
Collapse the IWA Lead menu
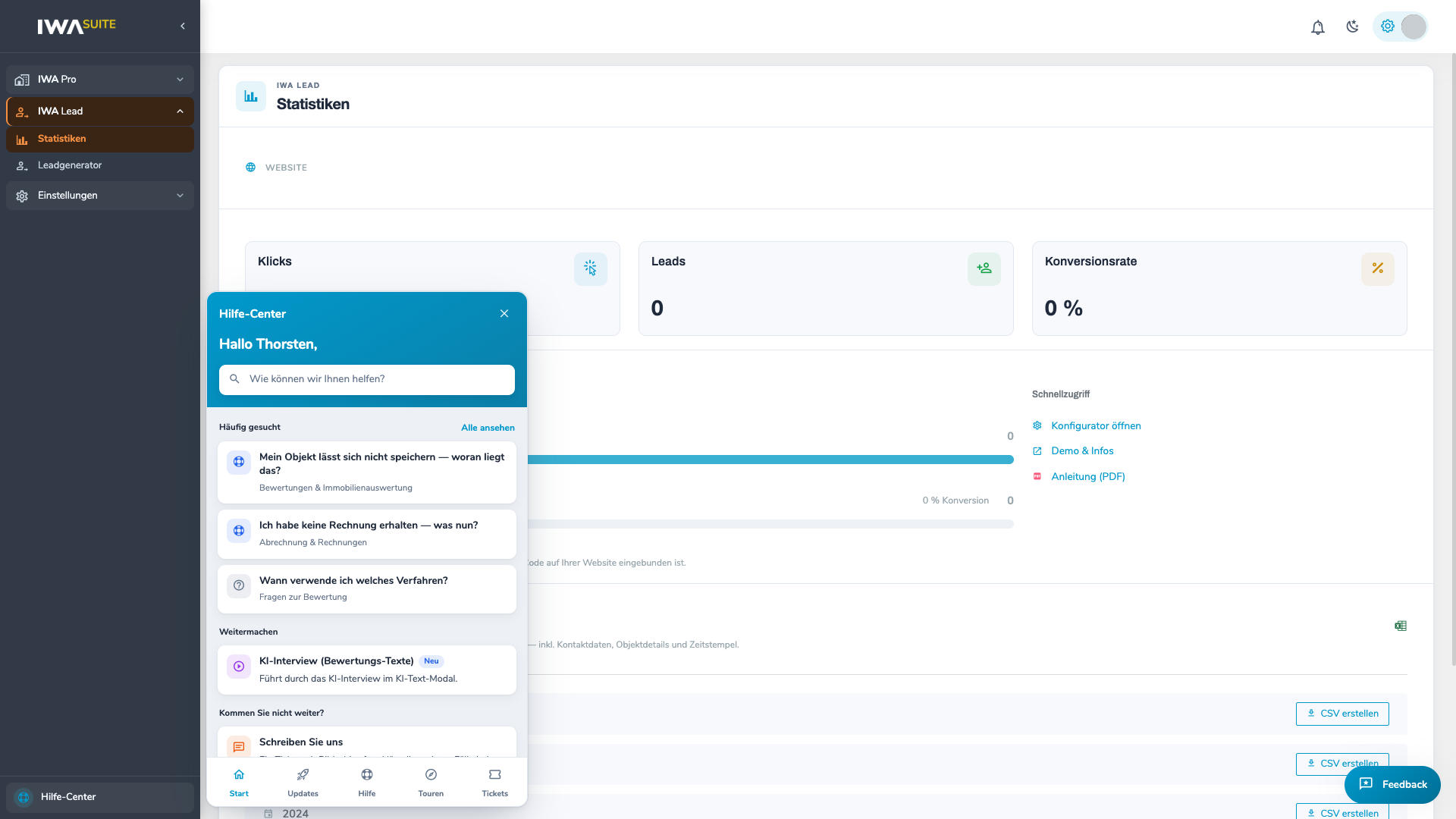(100, 111)
